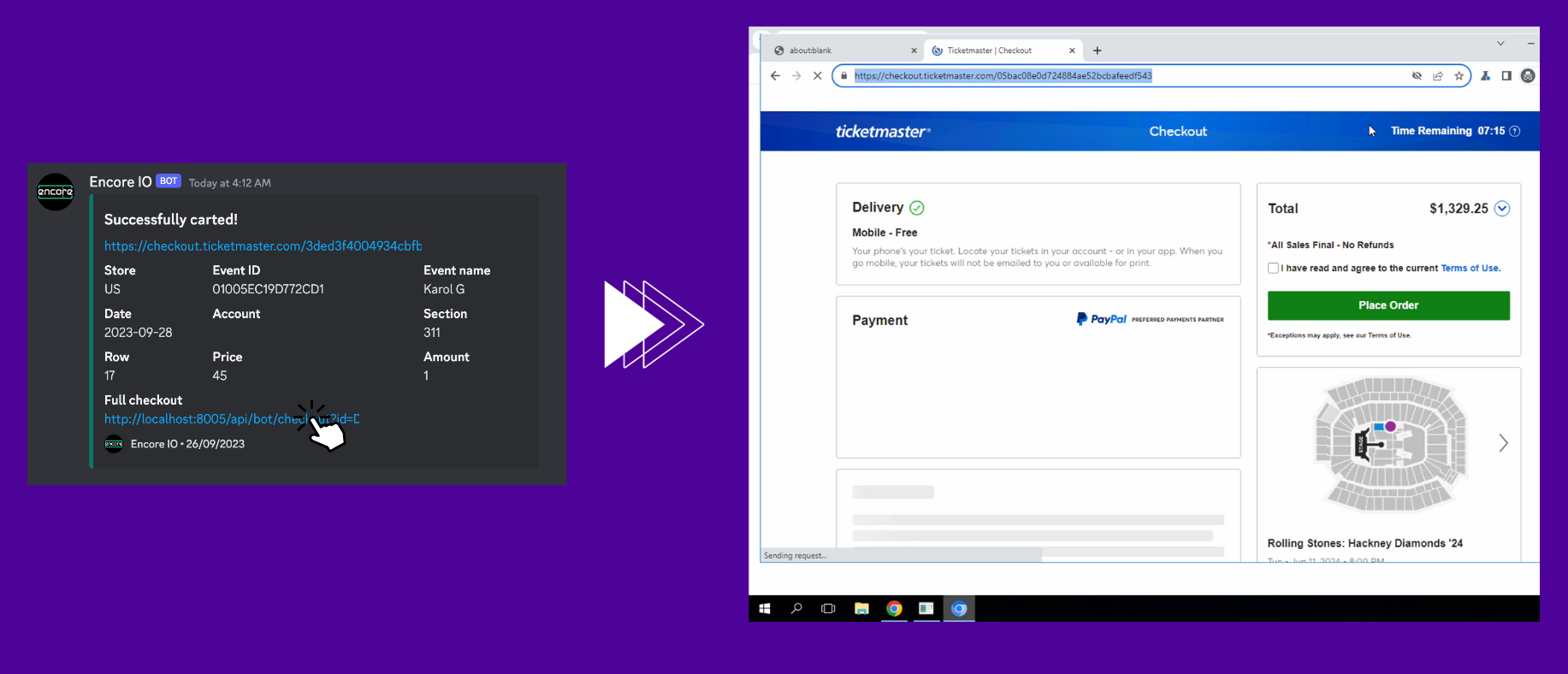This screenshot has width=1568, height=674.
Task: Open the Terms of Use link
Action: click(x=1469, y=269)
